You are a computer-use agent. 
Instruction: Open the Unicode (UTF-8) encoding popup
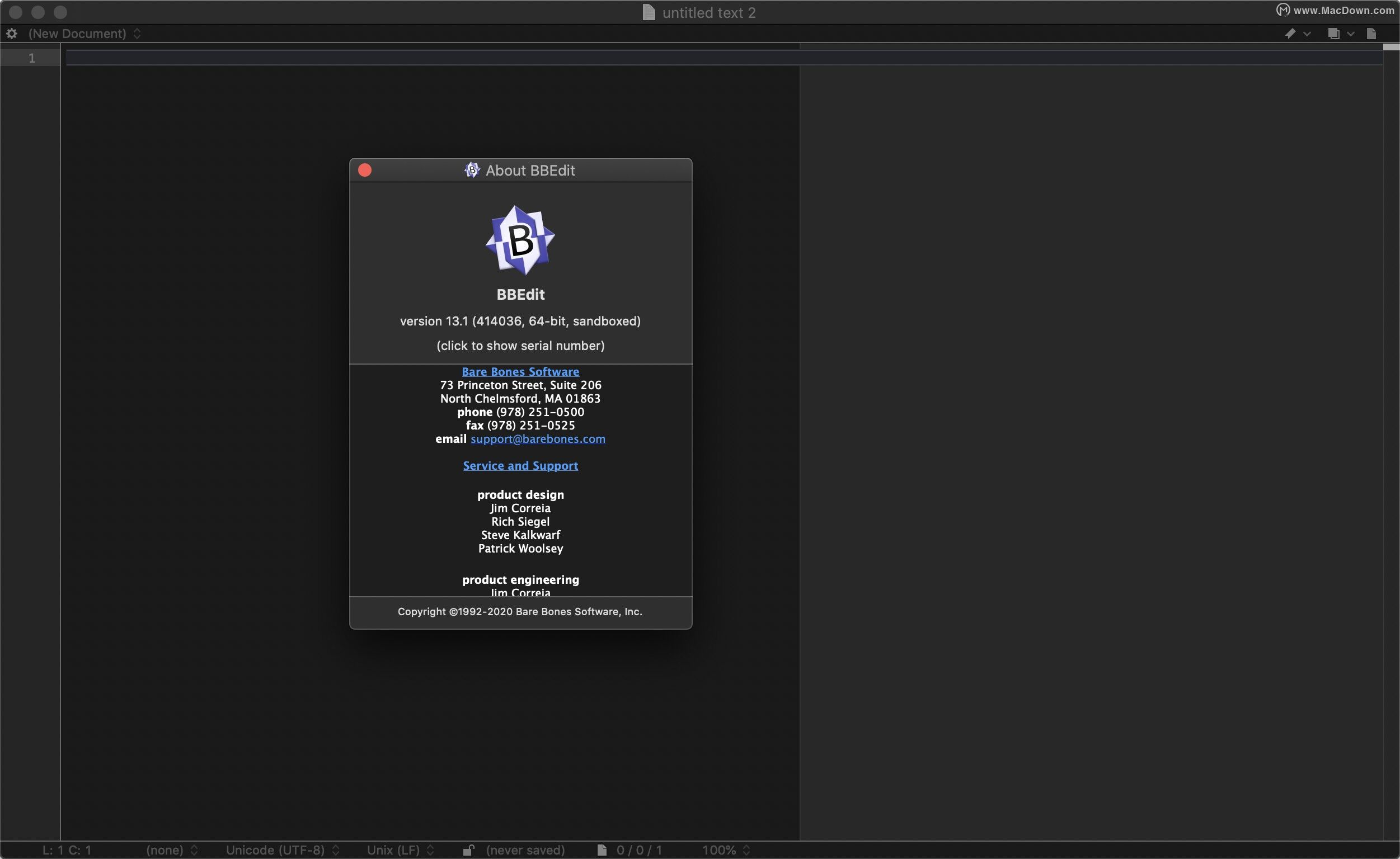(x=283, y=850)
